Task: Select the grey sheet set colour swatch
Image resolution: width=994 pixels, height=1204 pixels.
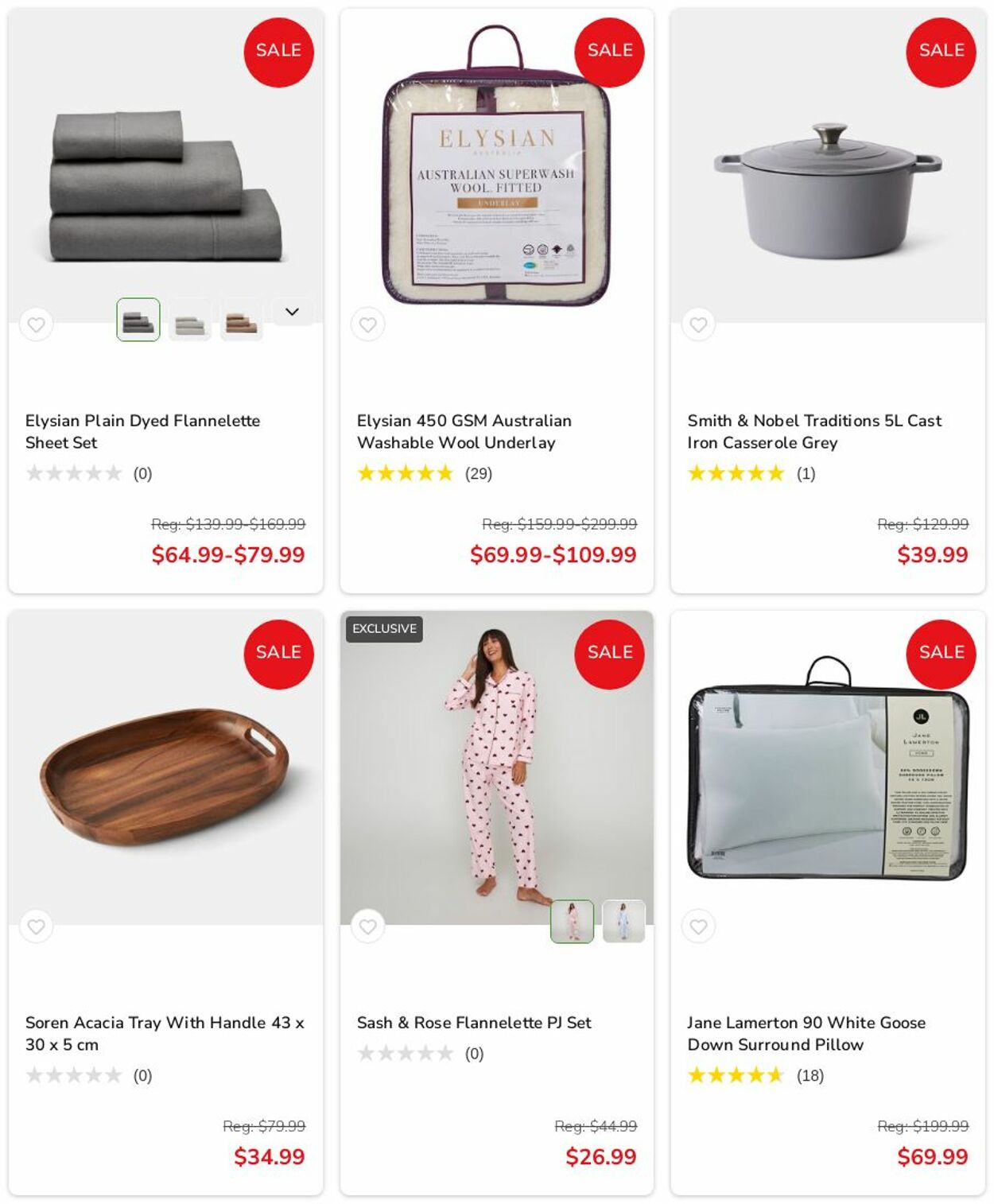Action: coord(138,320)
